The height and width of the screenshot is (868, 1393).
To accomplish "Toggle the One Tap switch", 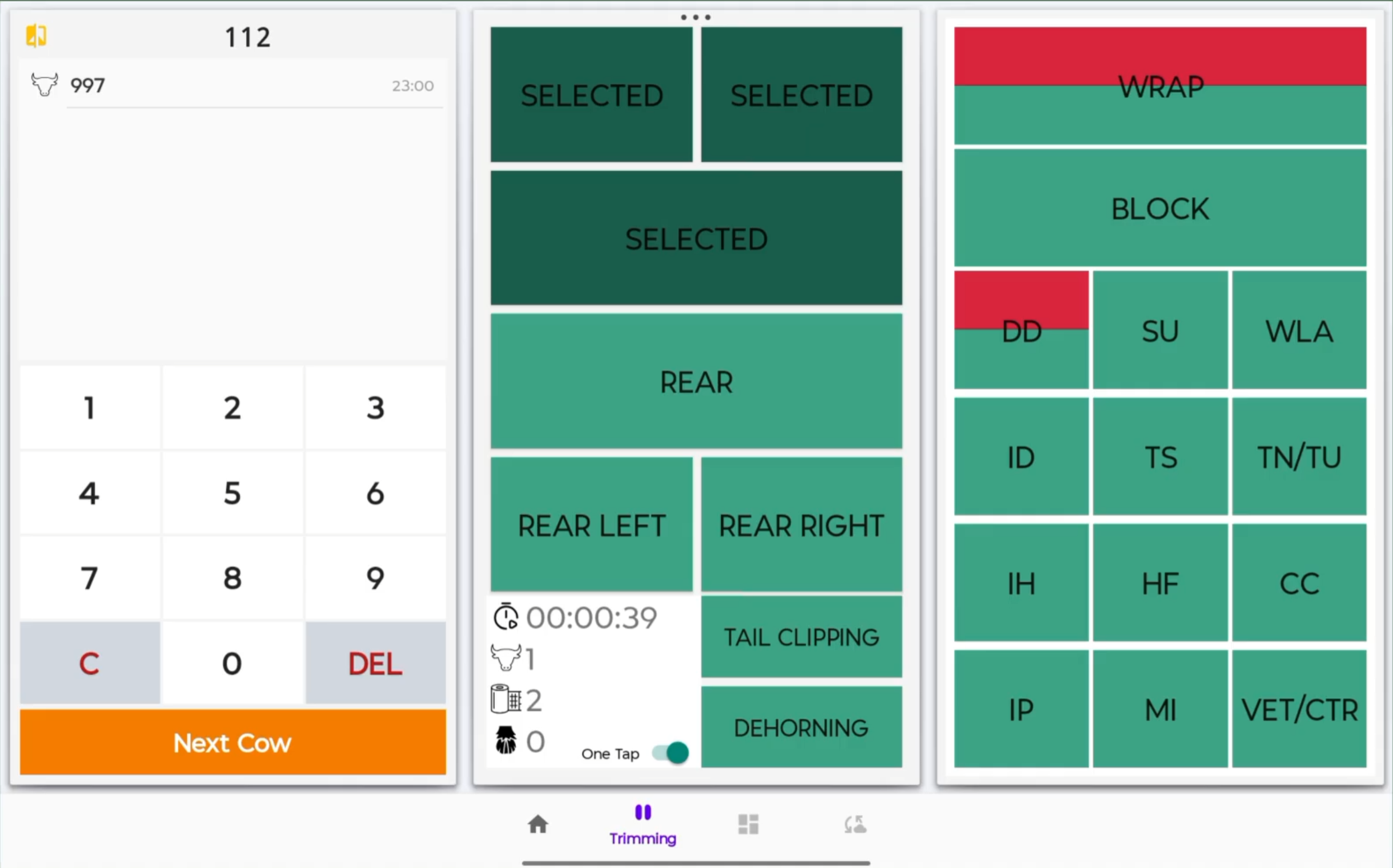I will [x=669, y=752].
